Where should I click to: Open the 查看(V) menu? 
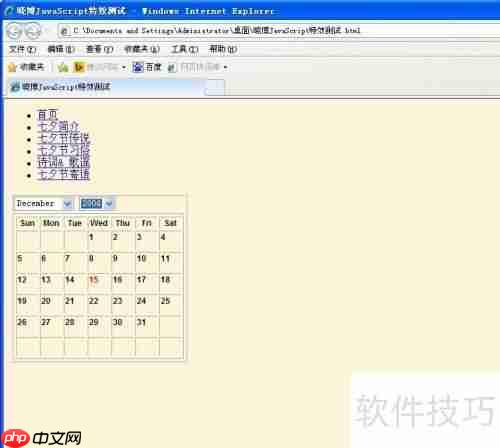[100, 49]
